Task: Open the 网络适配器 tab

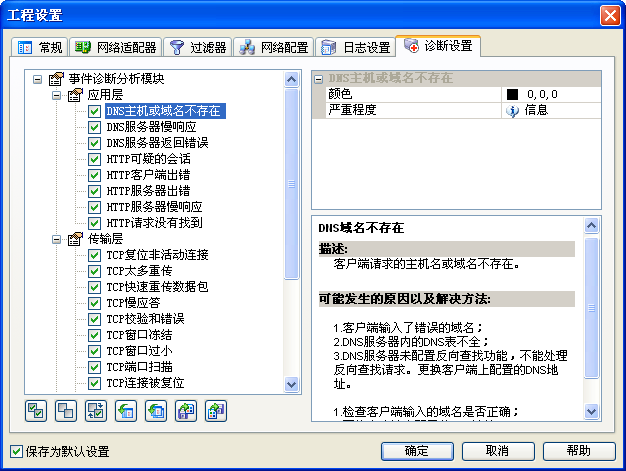Action: [116, 47]
